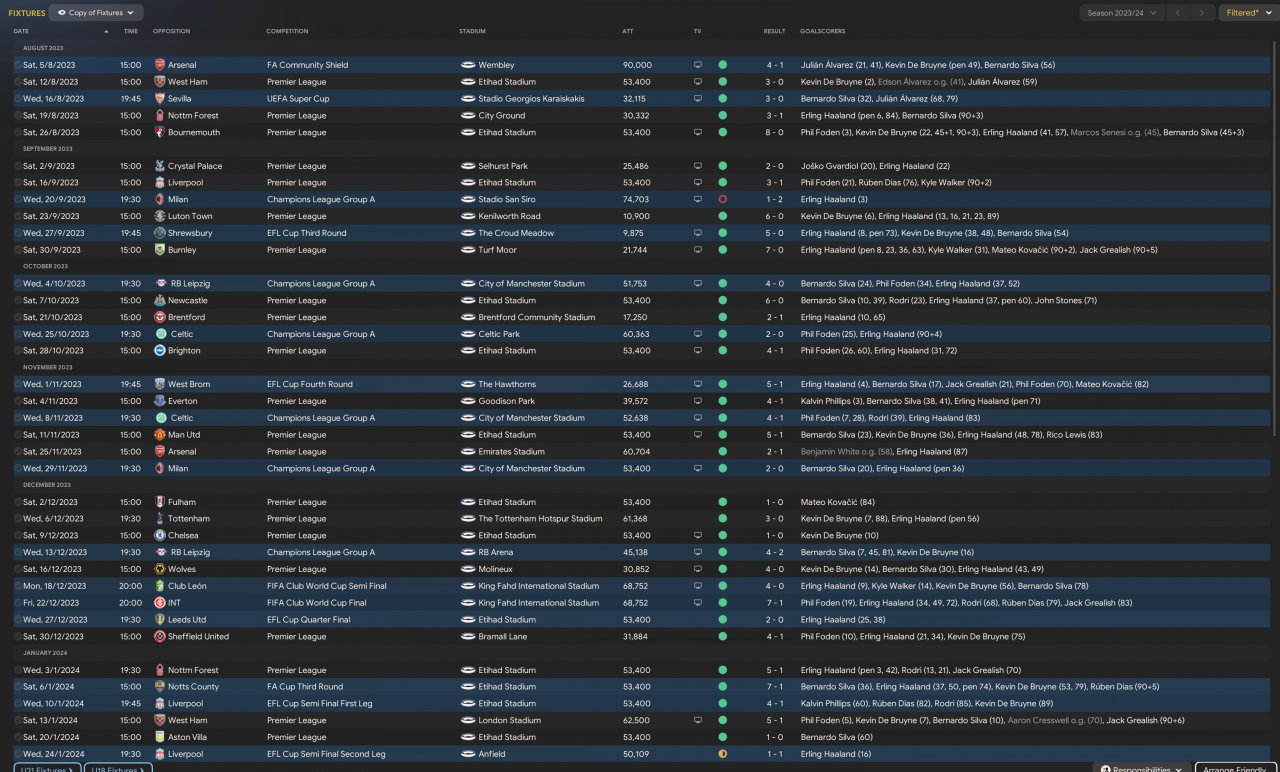Viewport: 1280px width, 772px height.
Task: Click the red loss indicator in Stadio San Siro row
Action: tap(722, 199)
